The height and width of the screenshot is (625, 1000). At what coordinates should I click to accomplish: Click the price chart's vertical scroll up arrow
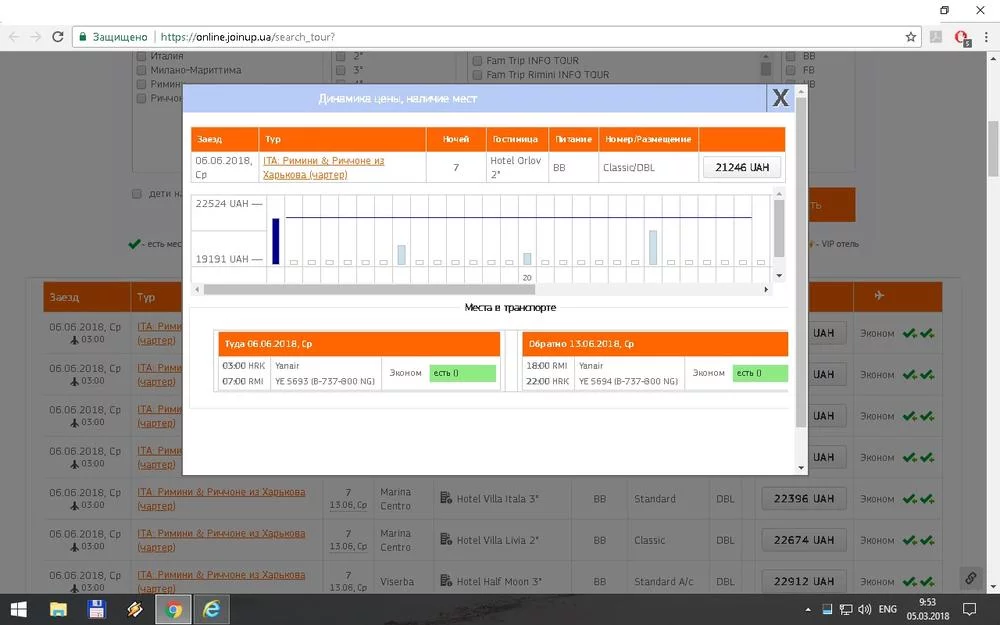click(779, 193)
